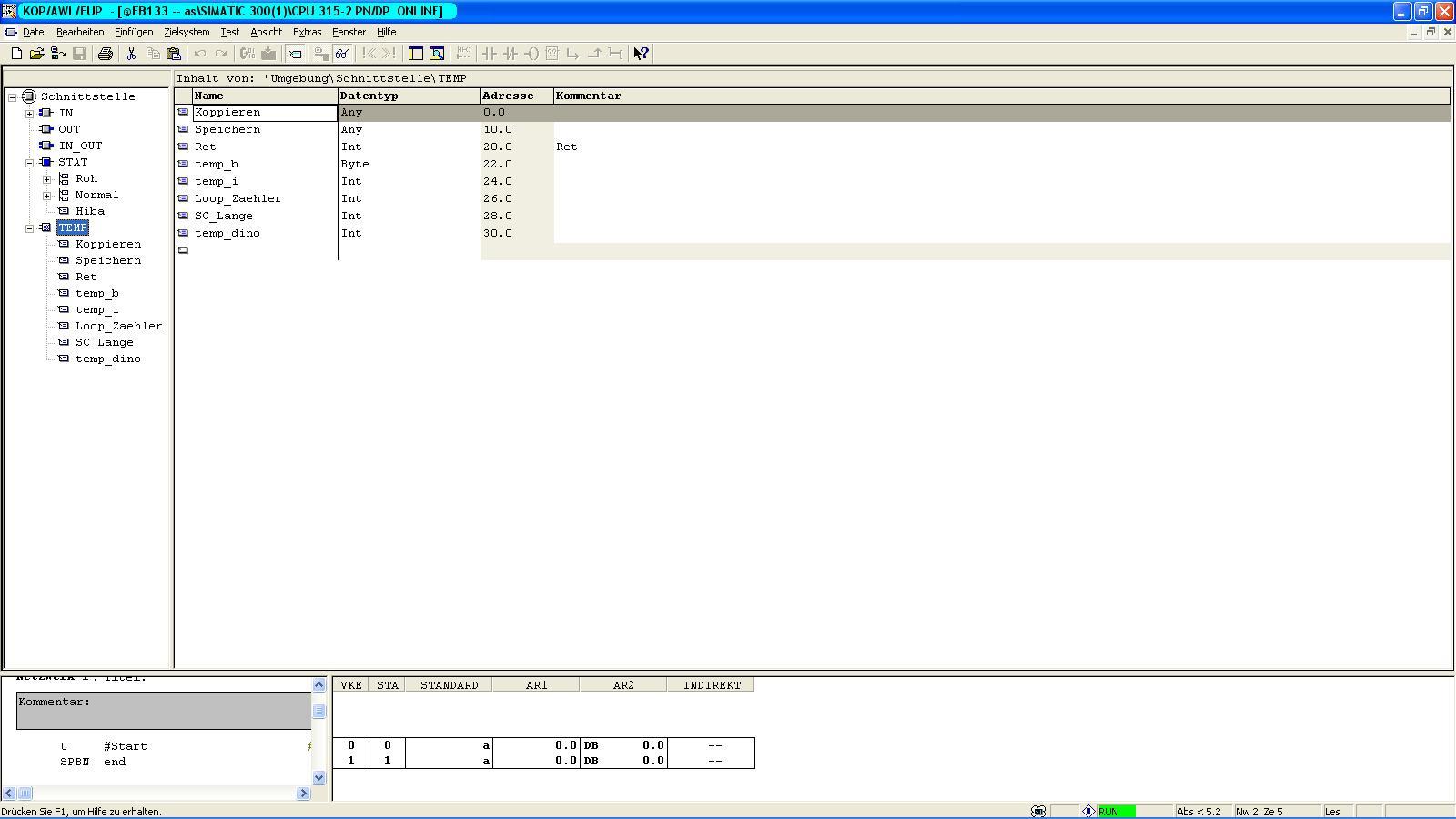Click the Cut scissors icon
Viewport: 1456px width, 819px height.
pyautogui.click(x=131, y=54)
